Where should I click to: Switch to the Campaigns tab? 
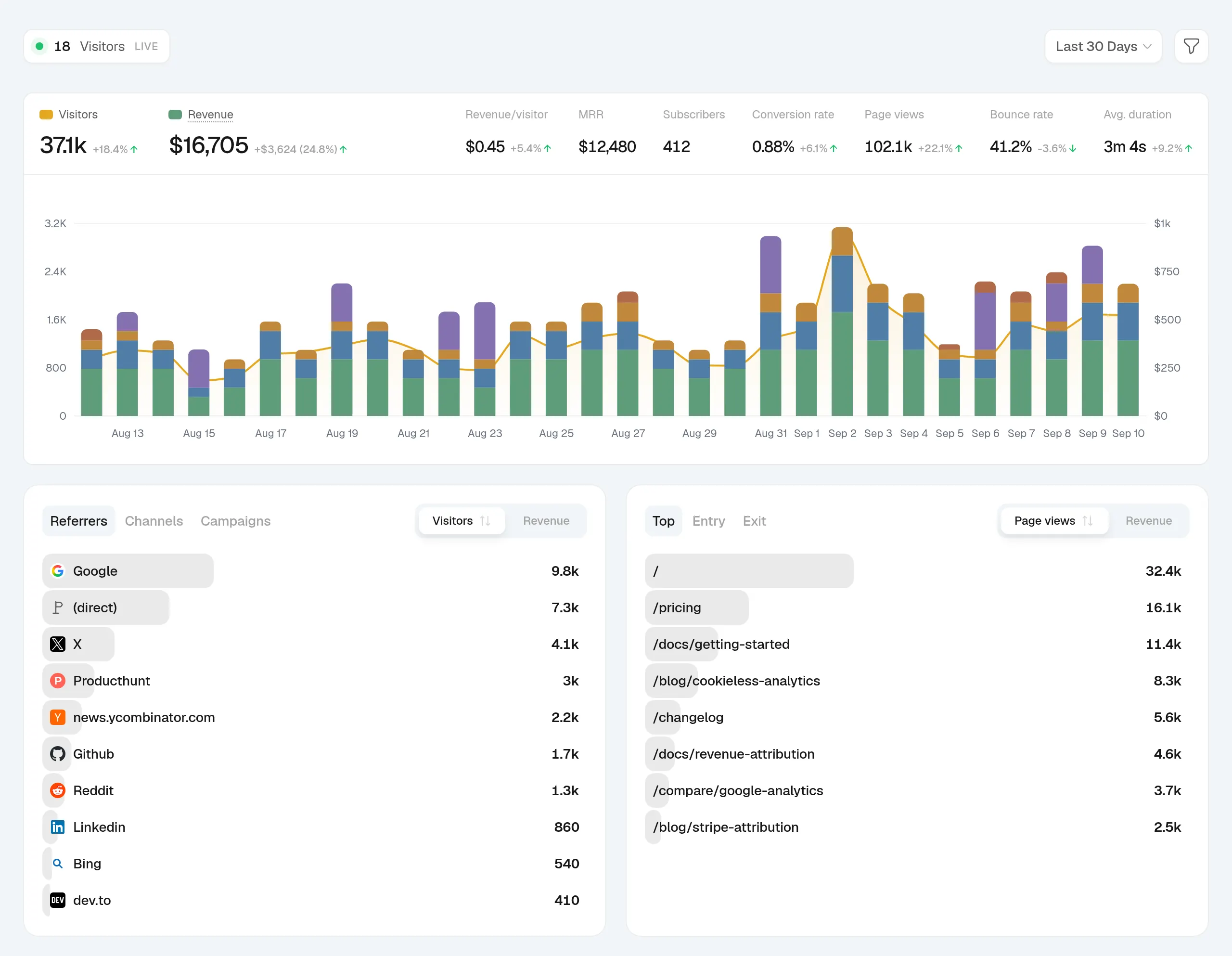tap(236, 521)
